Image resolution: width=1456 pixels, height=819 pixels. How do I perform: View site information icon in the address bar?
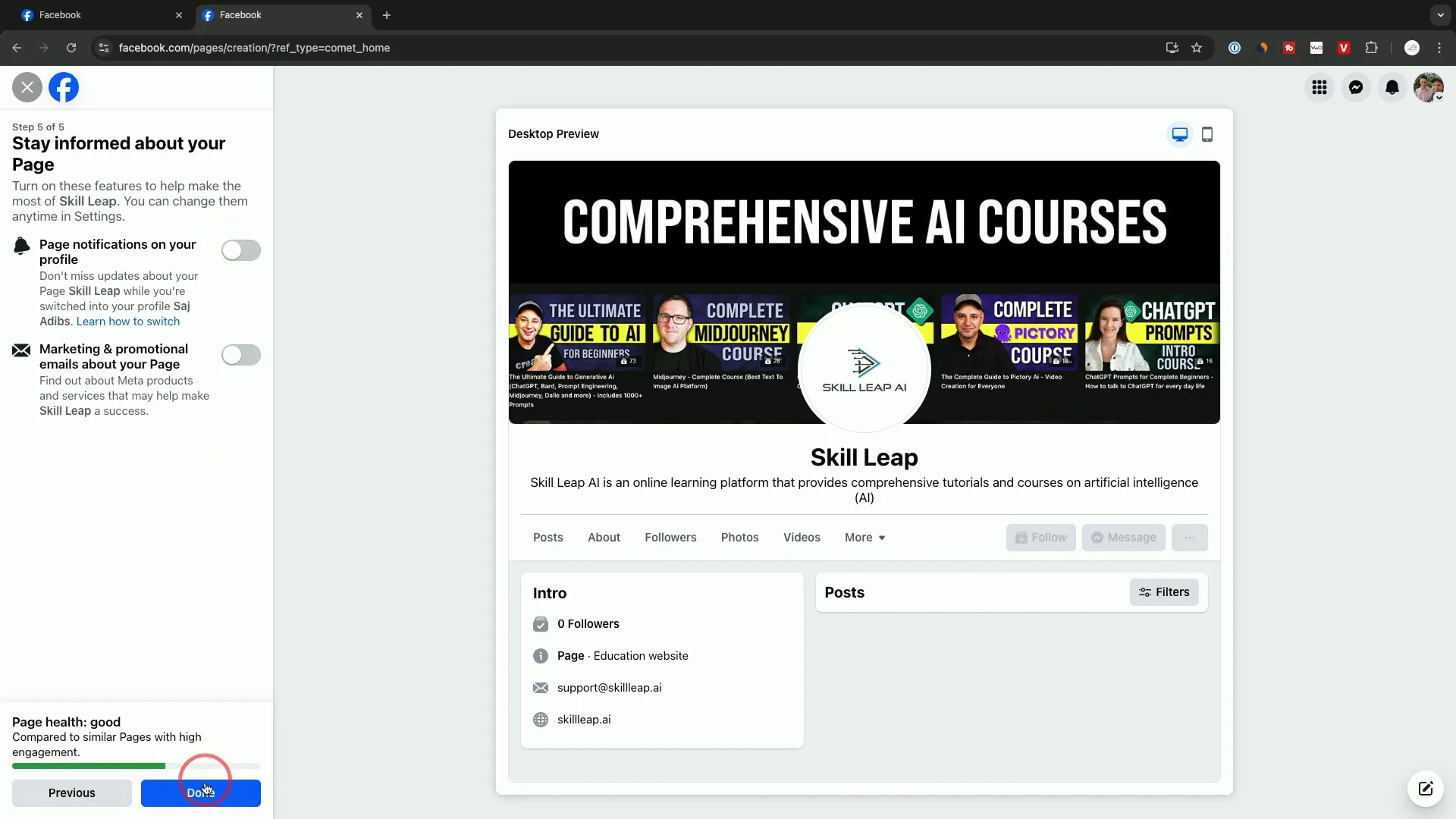coord(104,48)
